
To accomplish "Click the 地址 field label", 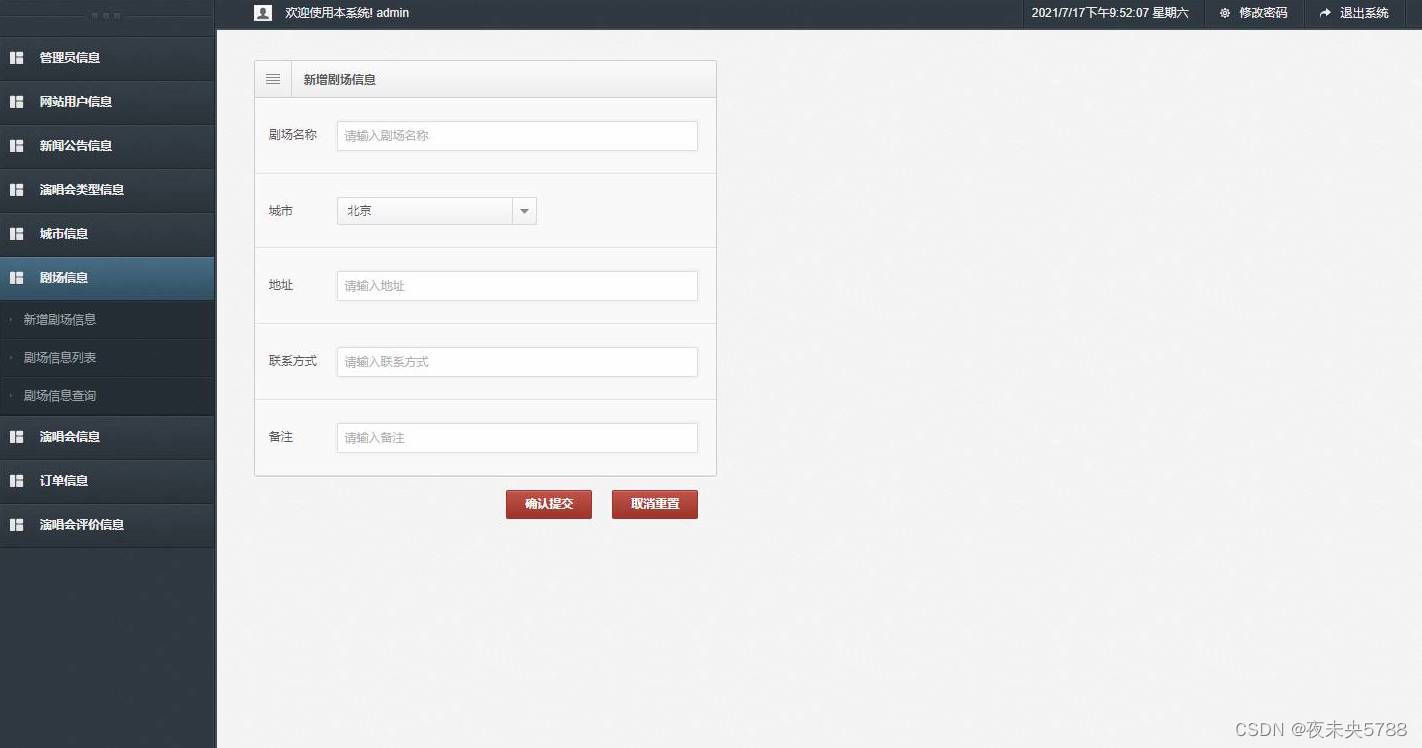I will click(281, 285).
